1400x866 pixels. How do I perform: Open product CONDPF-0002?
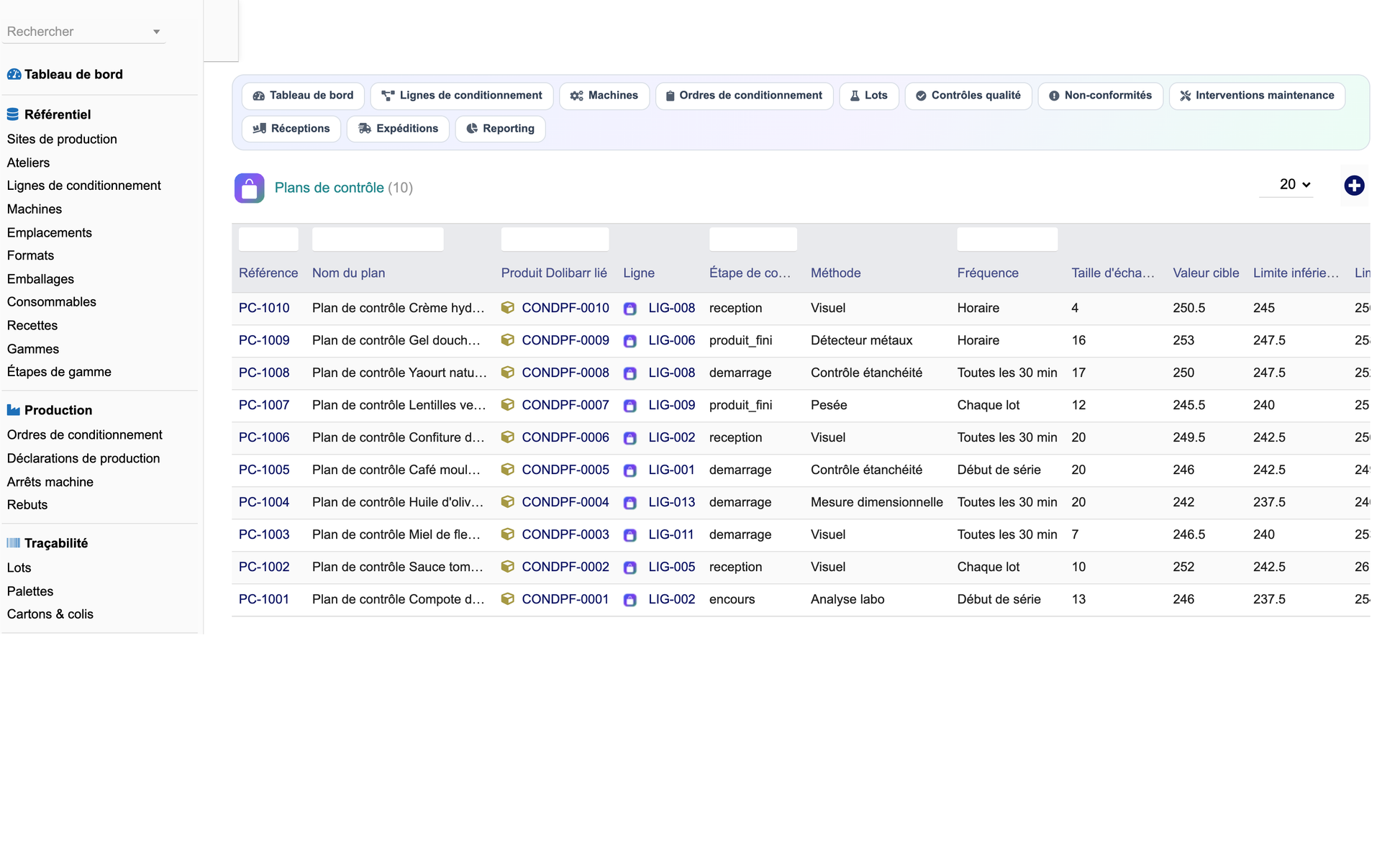pos(565,567)
